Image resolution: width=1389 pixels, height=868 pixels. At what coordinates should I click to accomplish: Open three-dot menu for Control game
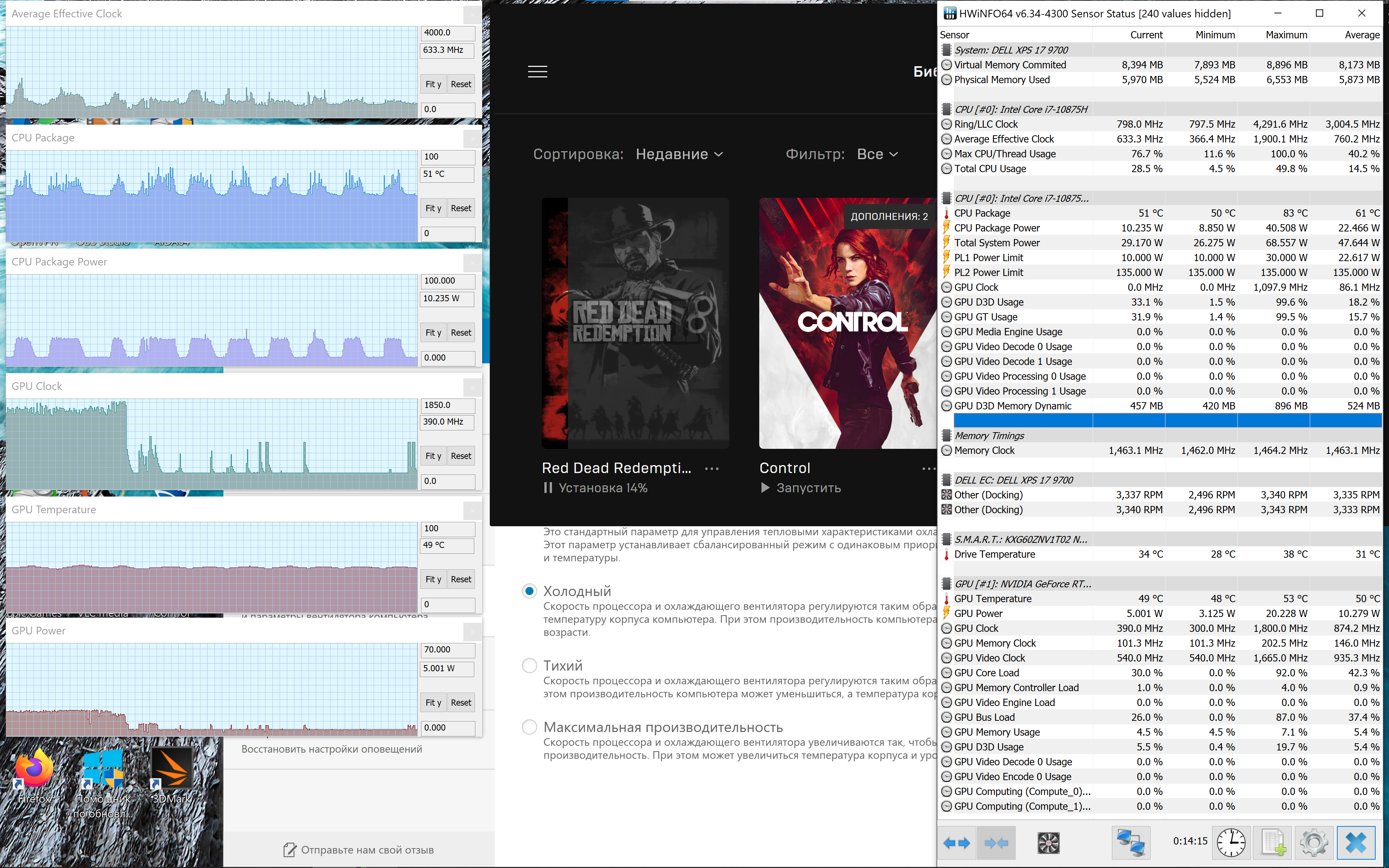click(929, 468)
